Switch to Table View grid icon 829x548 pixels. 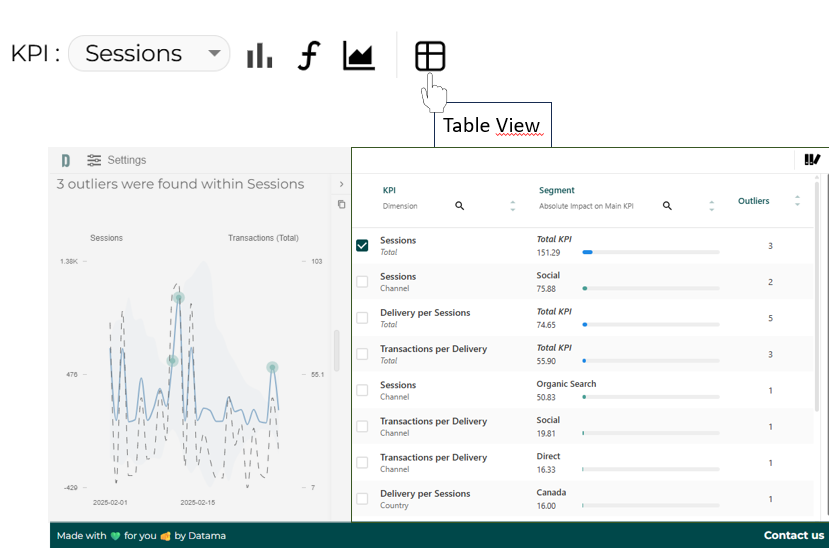coord(430,55)
